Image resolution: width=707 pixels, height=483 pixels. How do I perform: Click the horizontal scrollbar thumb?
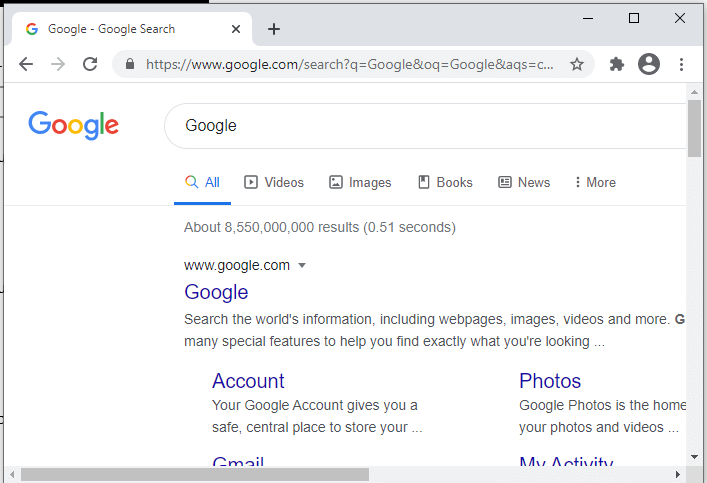[x=195, y=474]
